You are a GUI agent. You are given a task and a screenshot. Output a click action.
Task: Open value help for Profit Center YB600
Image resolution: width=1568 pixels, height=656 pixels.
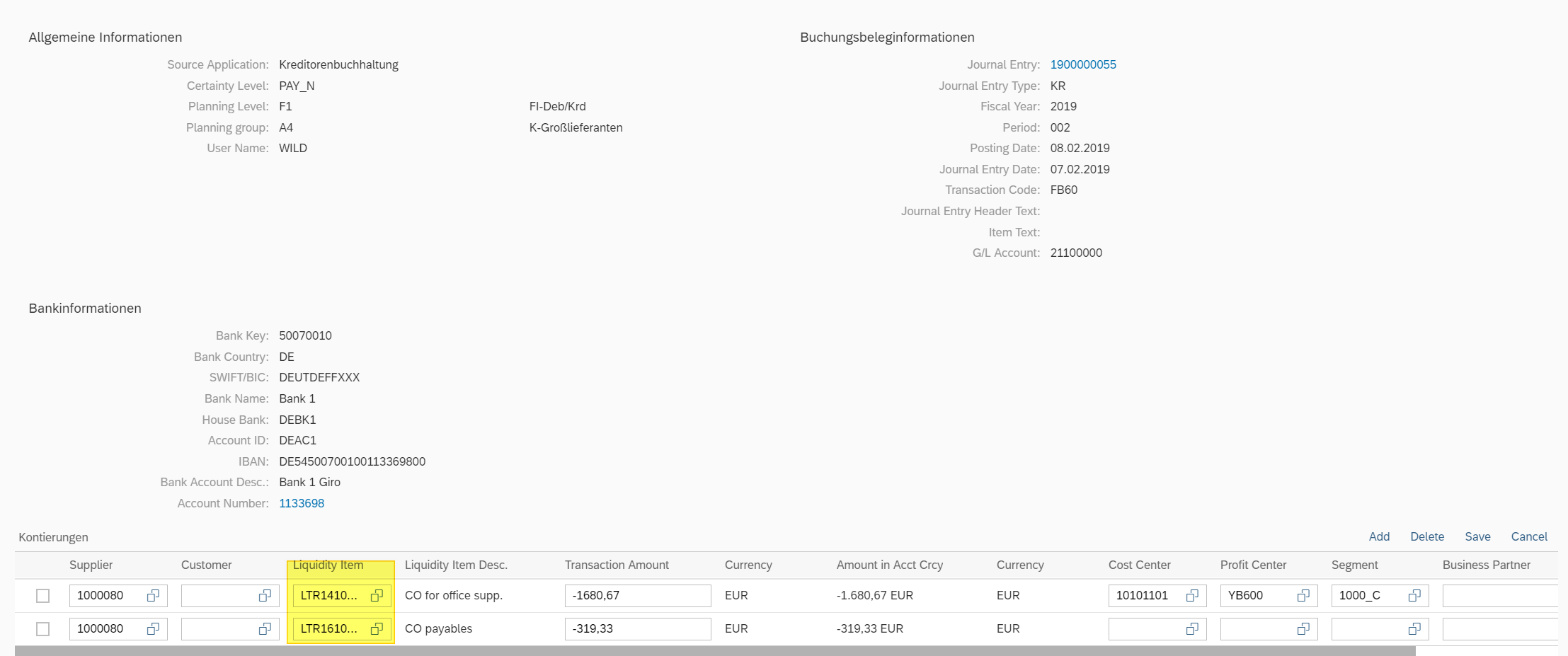tap(1303, 596)
